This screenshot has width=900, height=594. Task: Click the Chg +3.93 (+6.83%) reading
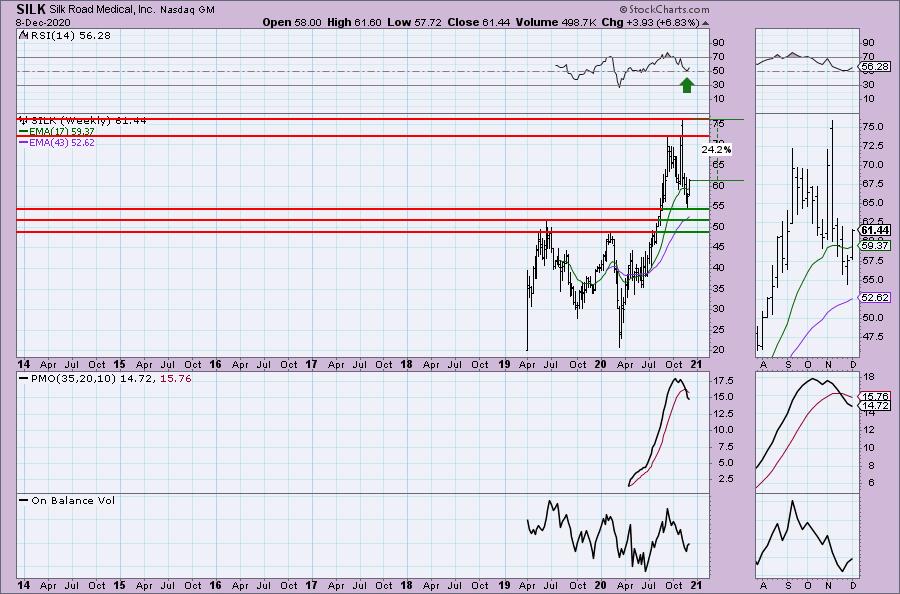650,22
